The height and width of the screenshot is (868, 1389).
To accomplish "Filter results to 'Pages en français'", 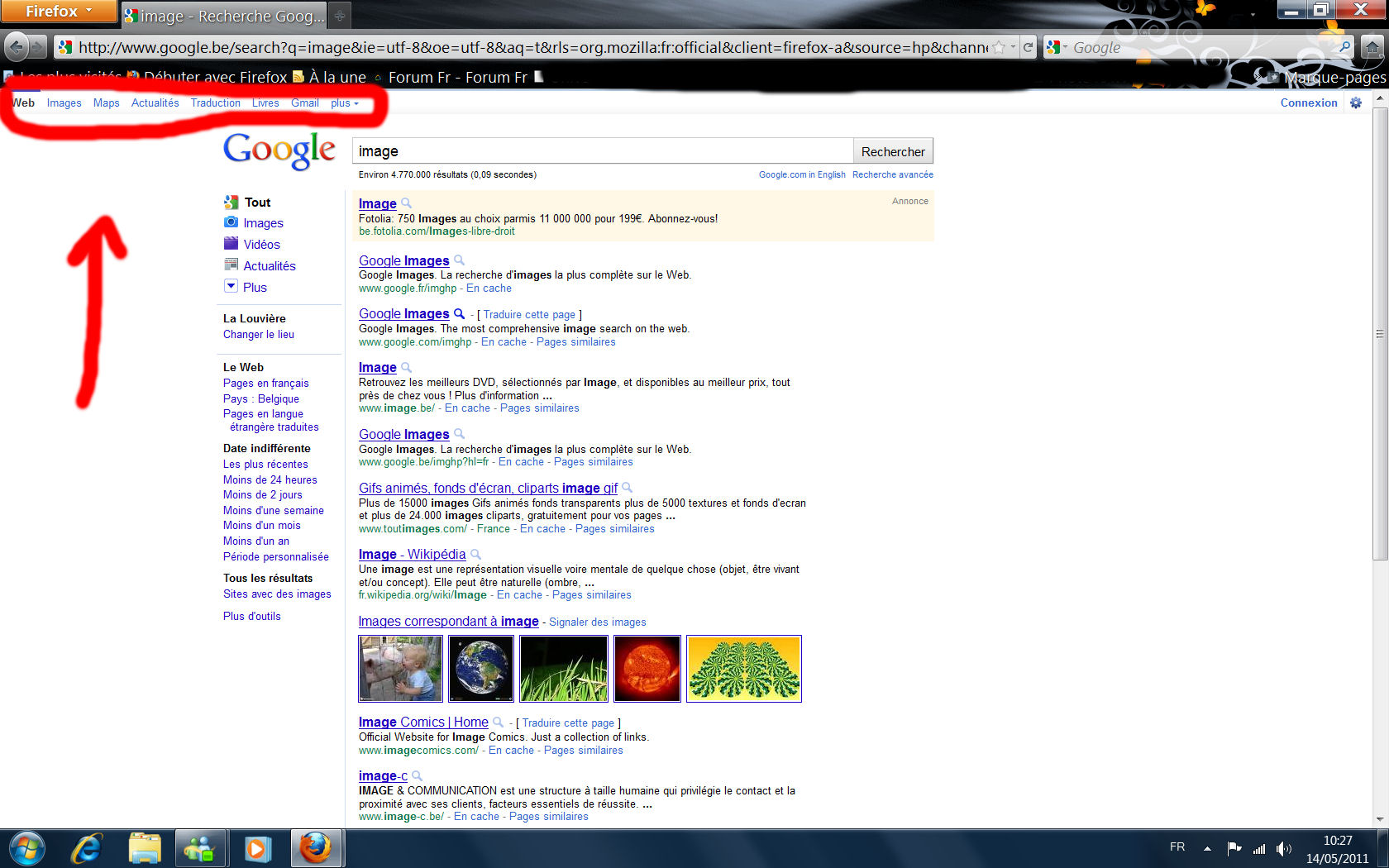I will pos(266,384).
